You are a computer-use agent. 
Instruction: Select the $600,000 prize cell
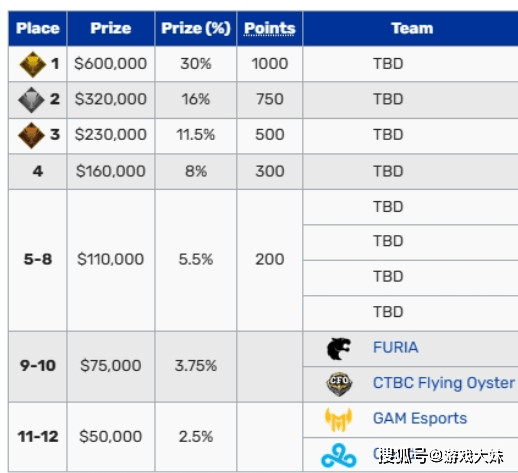point(111,64)
